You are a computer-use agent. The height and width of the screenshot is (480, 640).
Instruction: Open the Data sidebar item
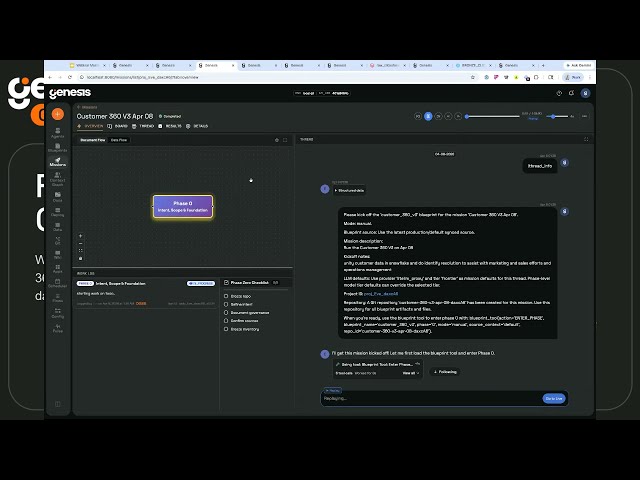58,227
